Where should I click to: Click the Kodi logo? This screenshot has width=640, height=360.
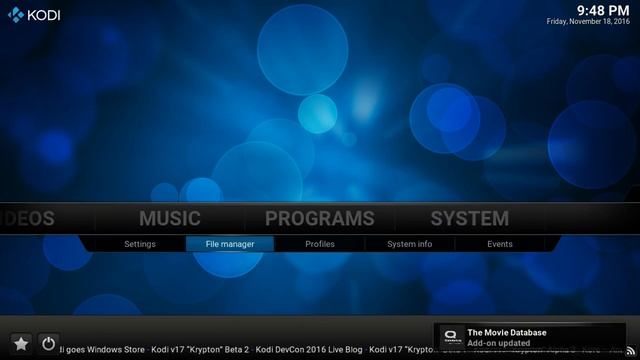[x=34, y=15]
